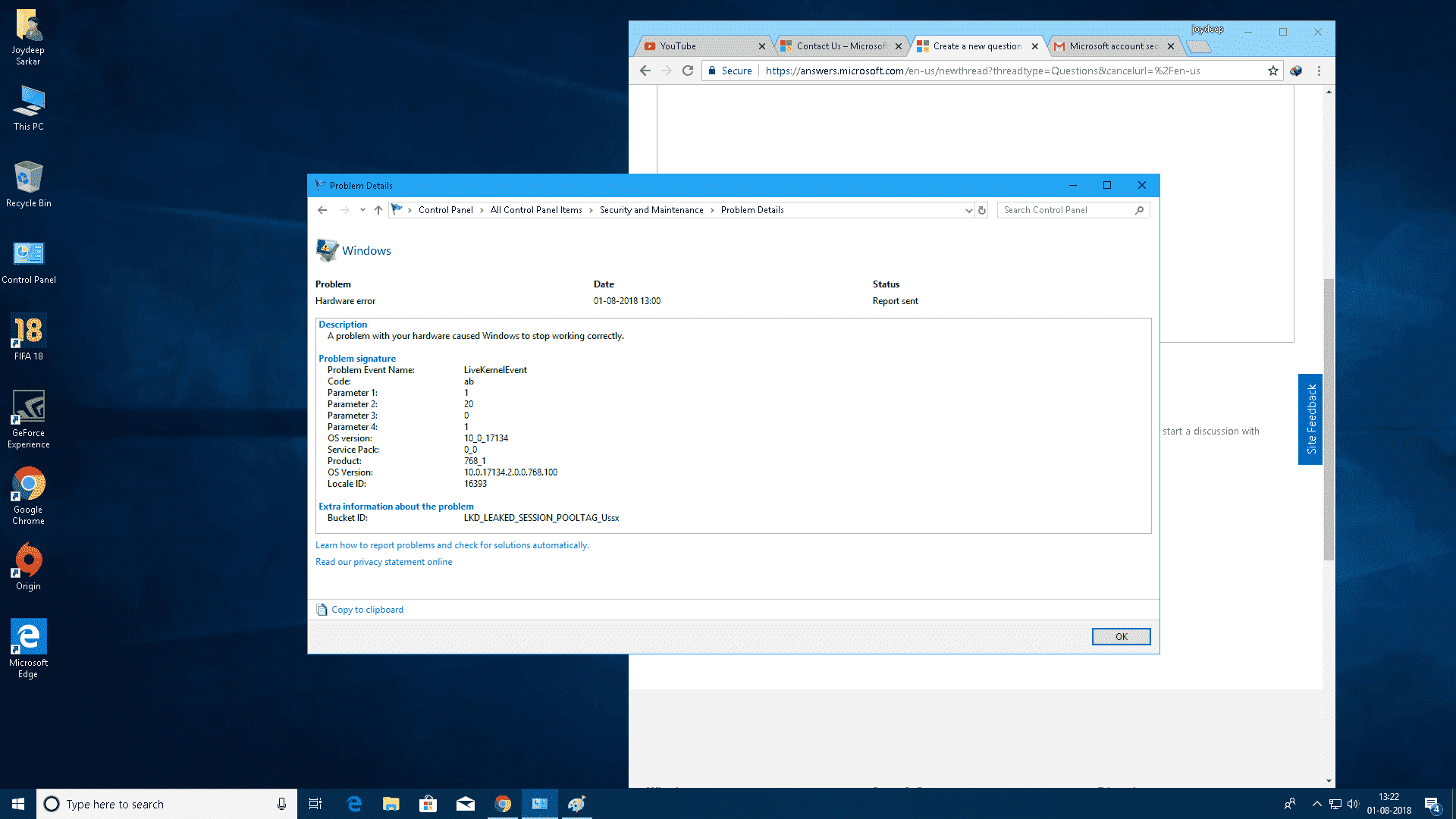Click microphone icon in taskbar search
The width and height of the screenshot is (1456, 819).
click(281, 804)
